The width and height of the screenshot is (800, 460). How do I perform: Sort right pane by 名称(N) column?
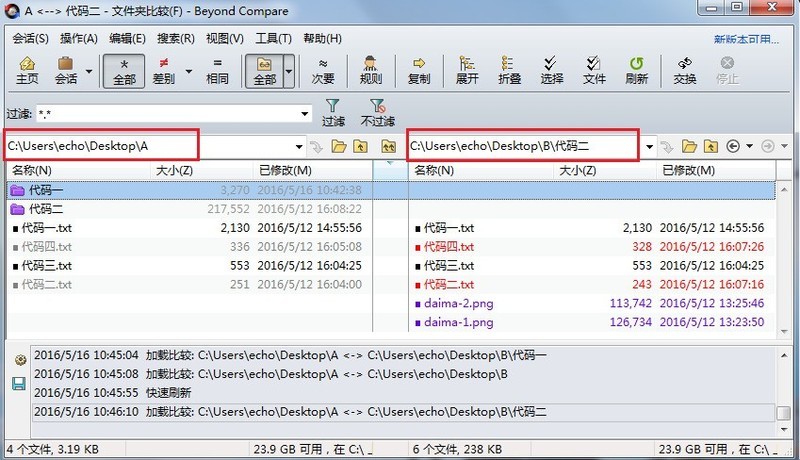(x=481, y=170)
